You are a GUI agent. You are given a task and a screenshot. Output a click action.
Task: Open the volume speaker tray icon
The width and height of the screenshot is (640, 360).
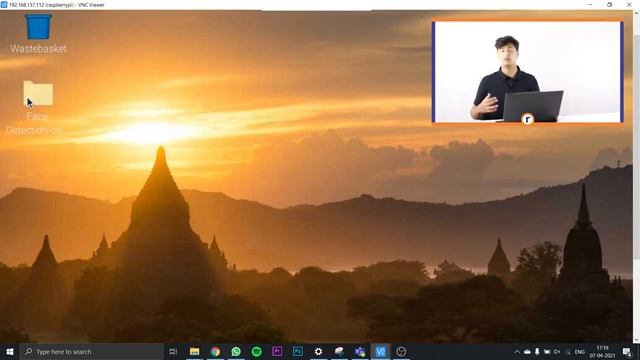[557, 351]
